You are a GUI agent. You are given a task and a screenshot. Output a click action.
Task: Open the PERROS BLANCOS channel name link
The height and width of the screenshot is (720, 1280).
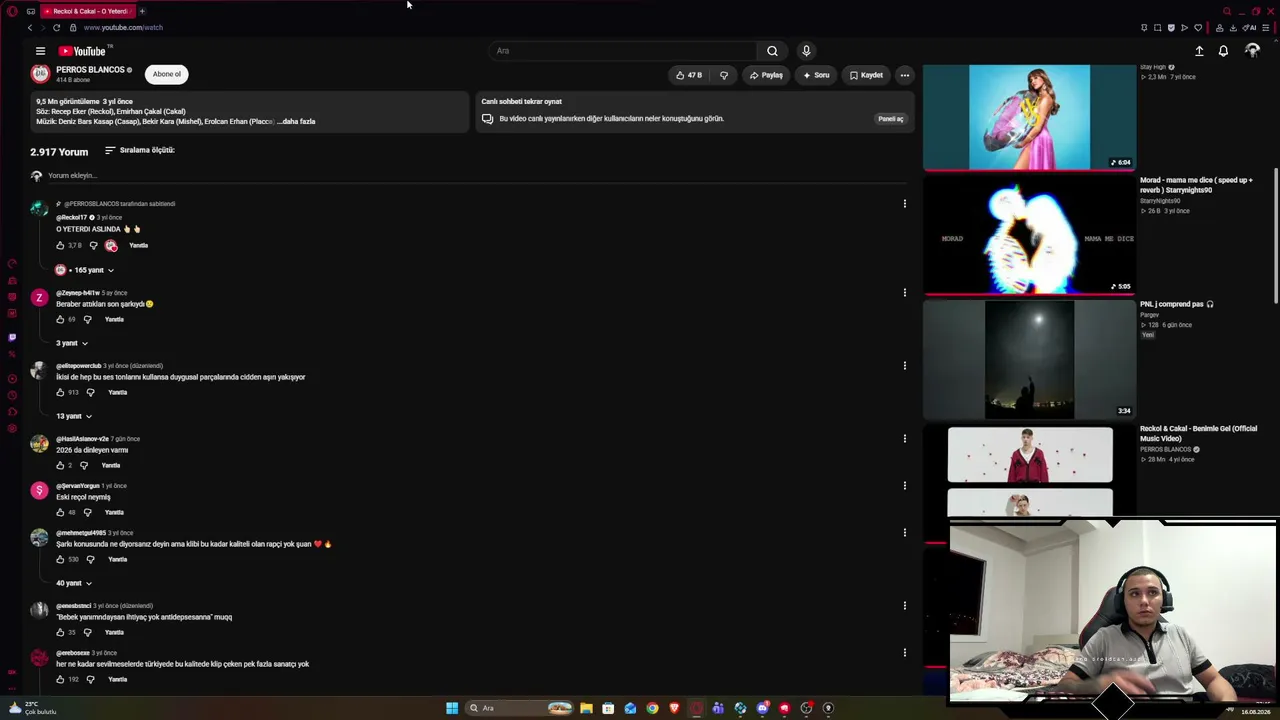(x=90, y=70)
